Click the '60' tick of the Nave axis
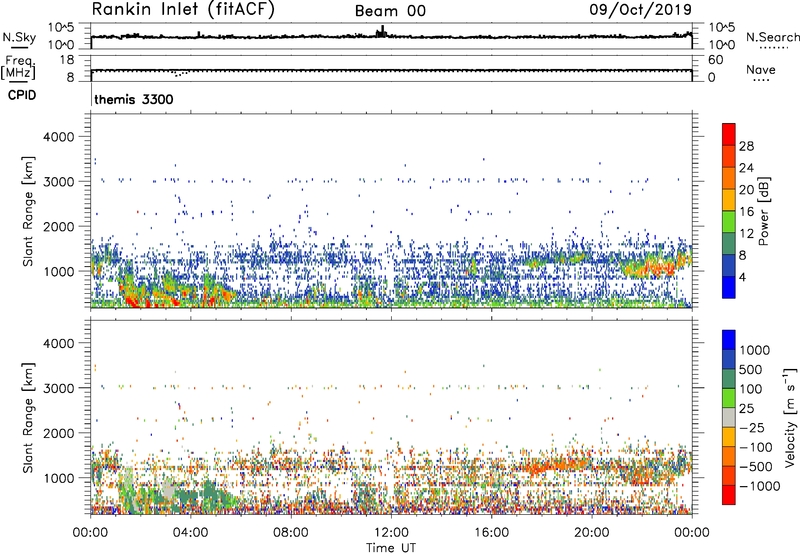The width and height of the screenshot is (800, 554). point(716,60)
